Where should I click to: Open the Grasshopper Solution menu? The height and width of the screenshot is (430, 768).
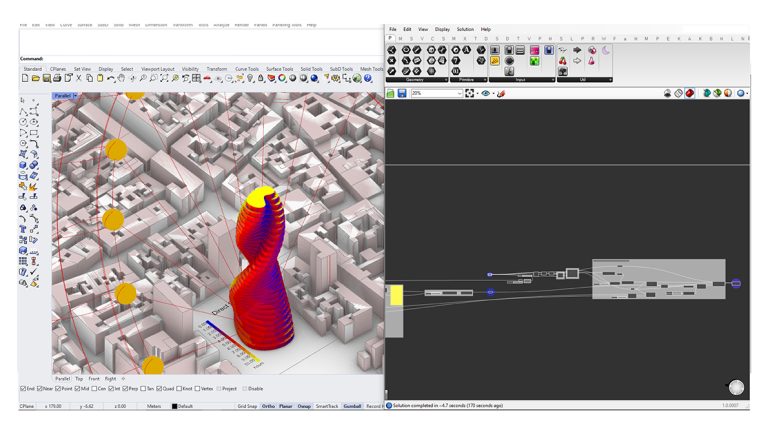465,29
